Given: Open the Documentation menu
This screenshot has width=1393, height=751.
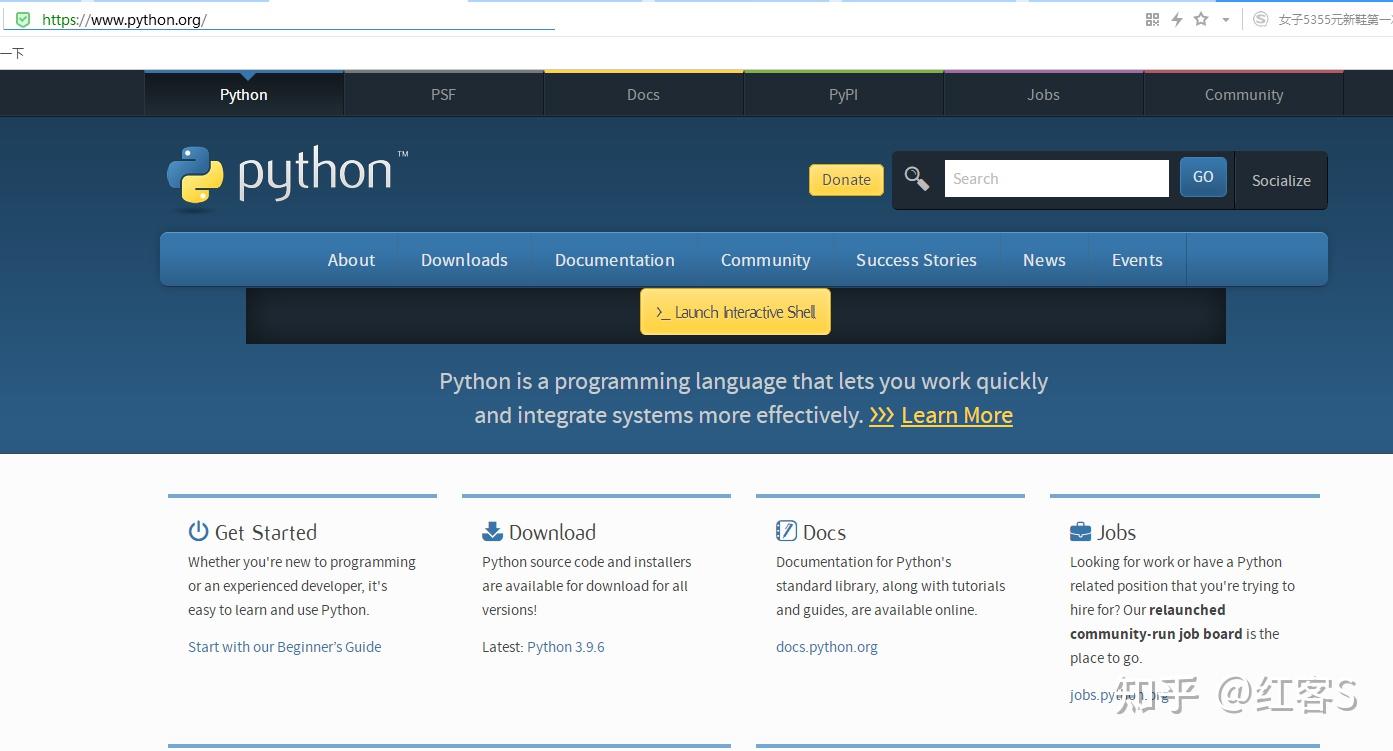Looking at the screenshot, I should pyautogui.click(x=615, y=260).
